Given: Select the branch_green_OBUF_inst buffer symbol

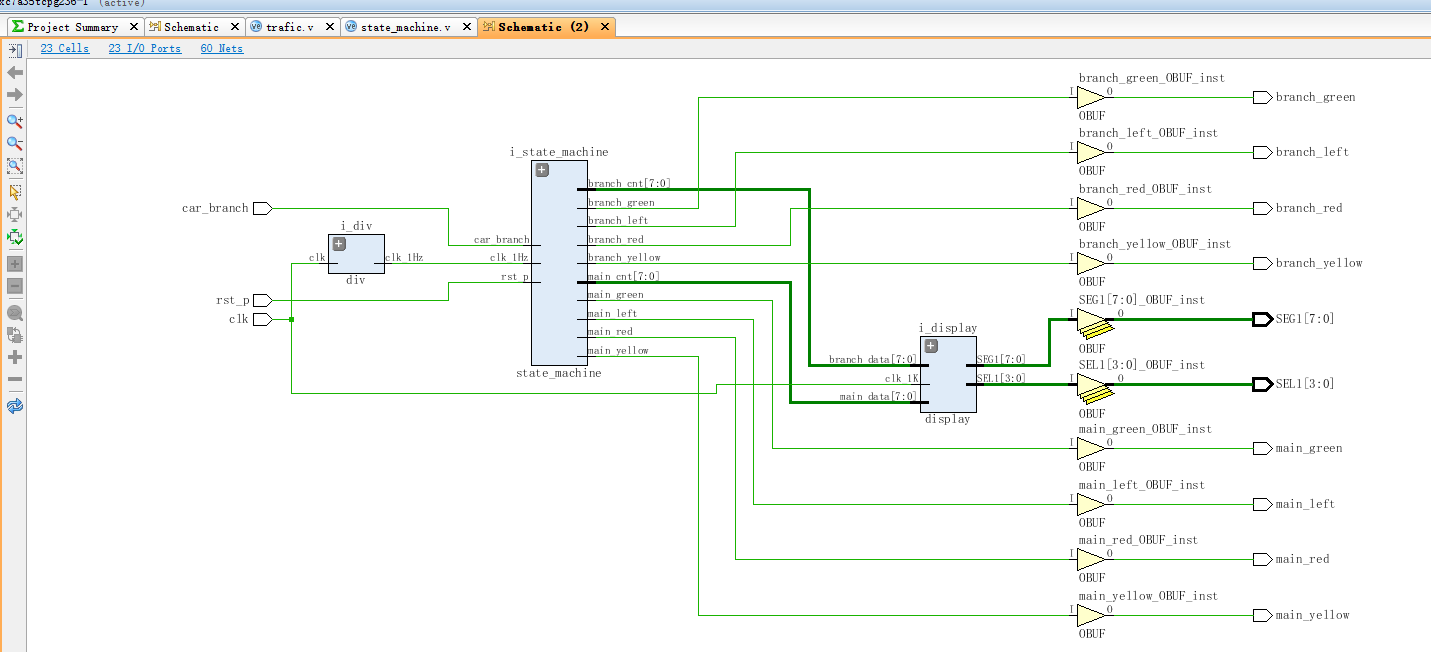Looking at the screenshot, I should [x=1091, y=97].
